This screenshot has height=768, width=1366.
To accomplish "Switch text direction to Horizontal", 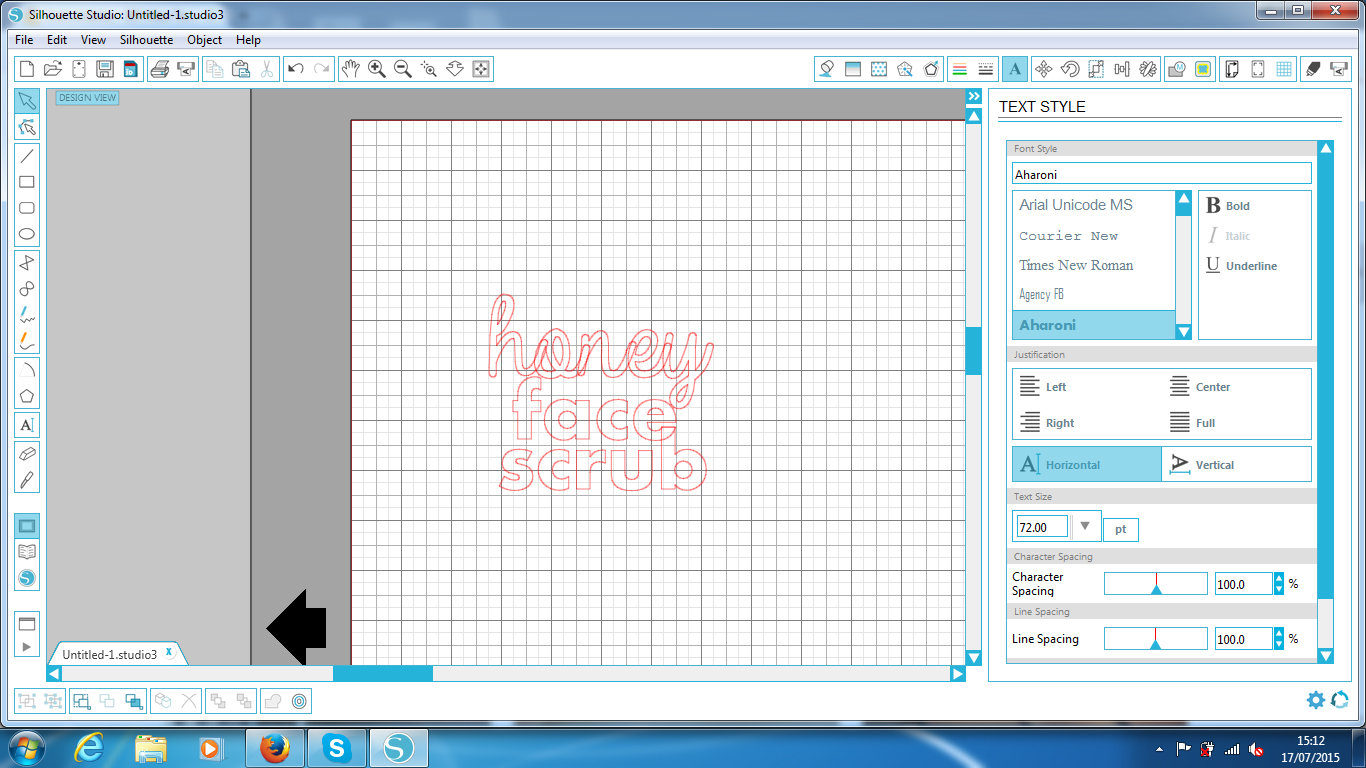I will [x=1087, y=464].
